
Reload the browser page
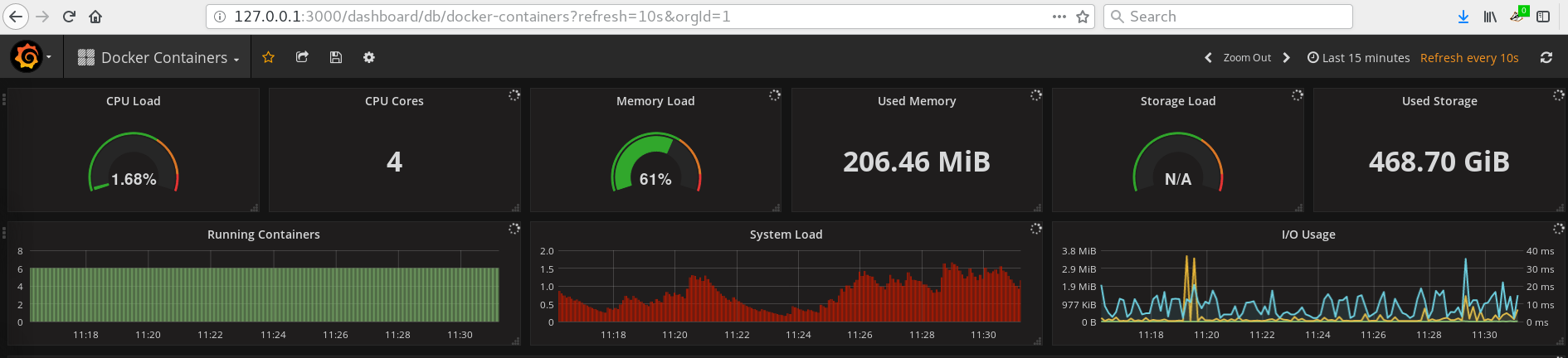pyautogui.click(x=69, y=17)
